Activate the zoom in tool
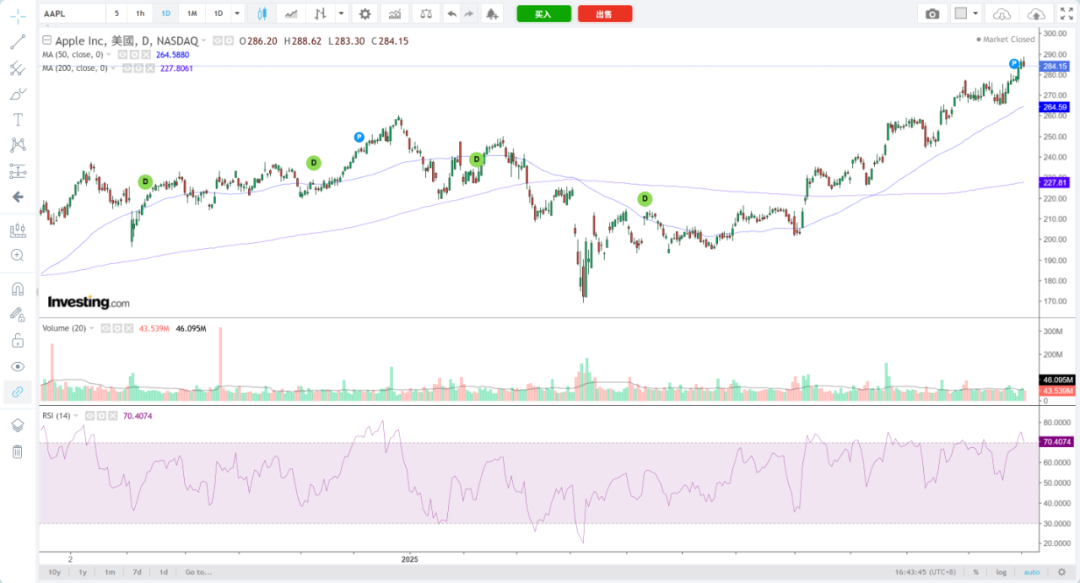The image size is (1080, 583). coord(18,256)
